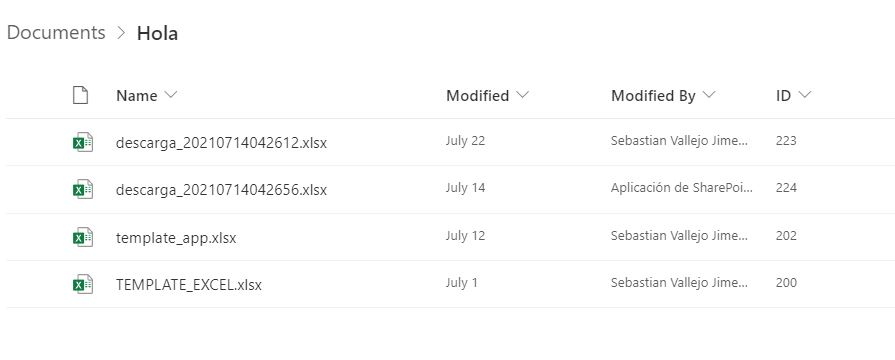Click Excel icon beside template_app.xlsx
This screenshot has width=895, height=360.
(83, 237)
